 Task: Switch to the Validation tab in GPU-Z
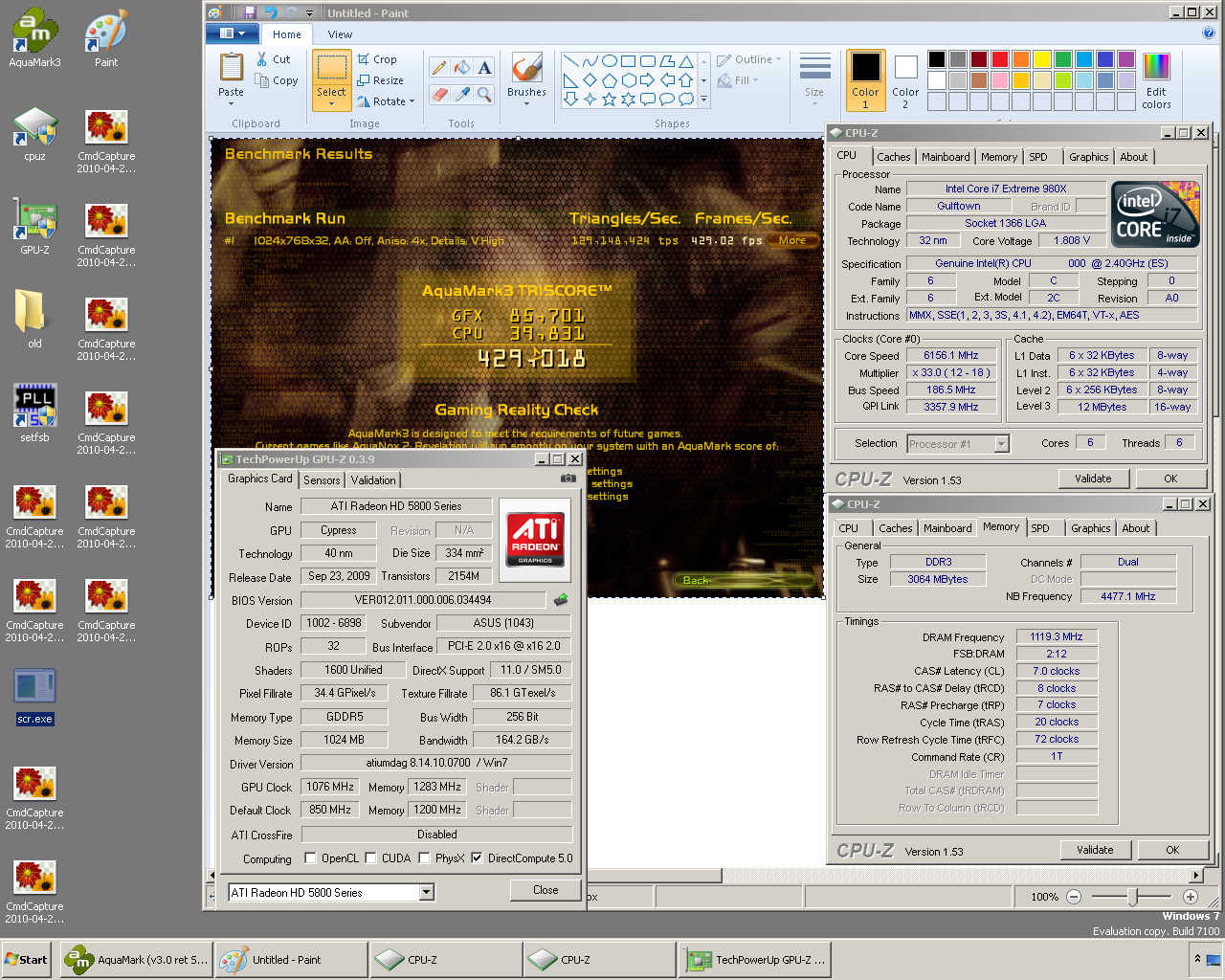click(373, 480)
